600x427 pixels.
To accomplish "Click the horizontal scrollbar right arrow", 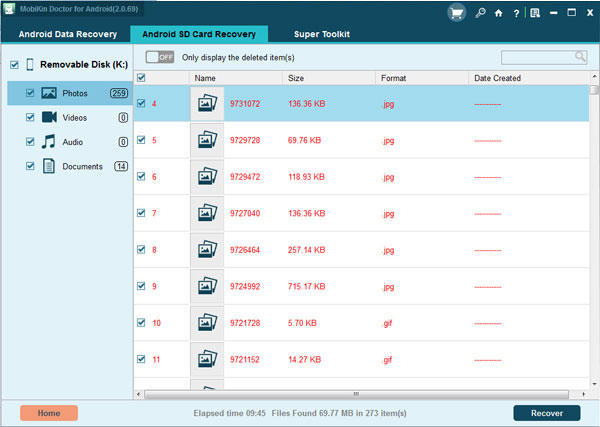I will [584, 394].
